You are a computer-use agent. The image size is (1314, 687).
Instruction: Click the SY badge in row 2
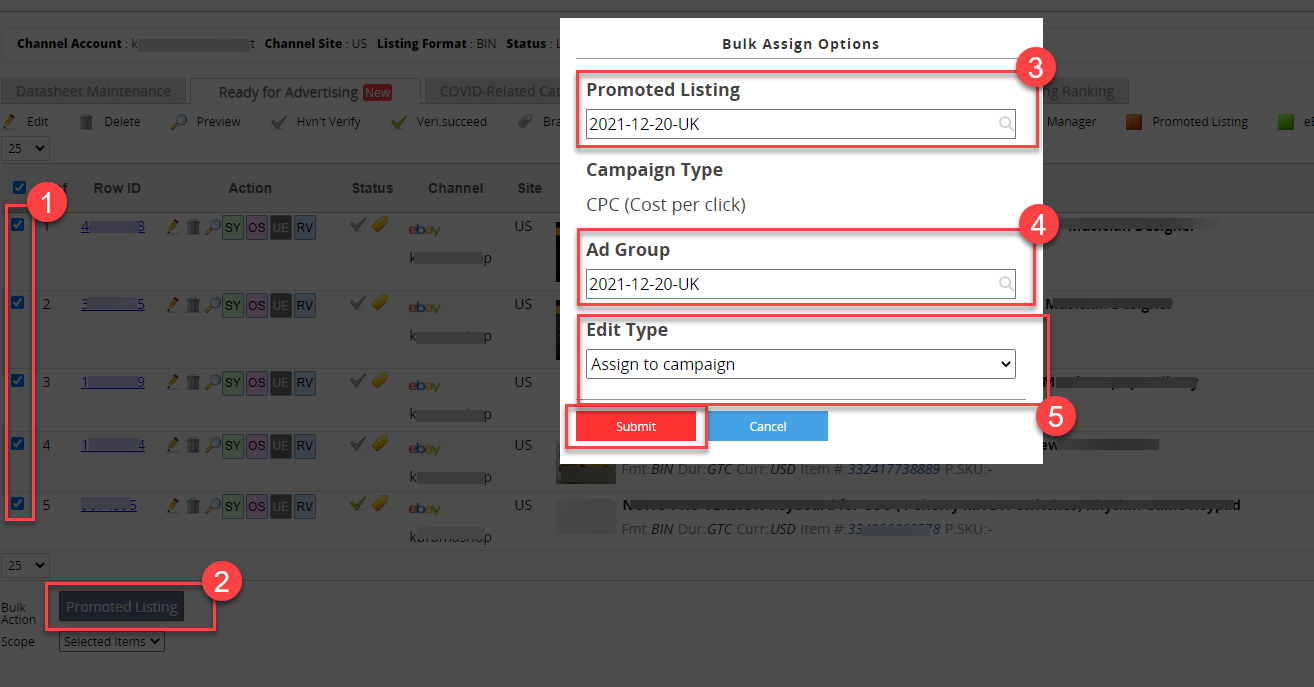233,305
